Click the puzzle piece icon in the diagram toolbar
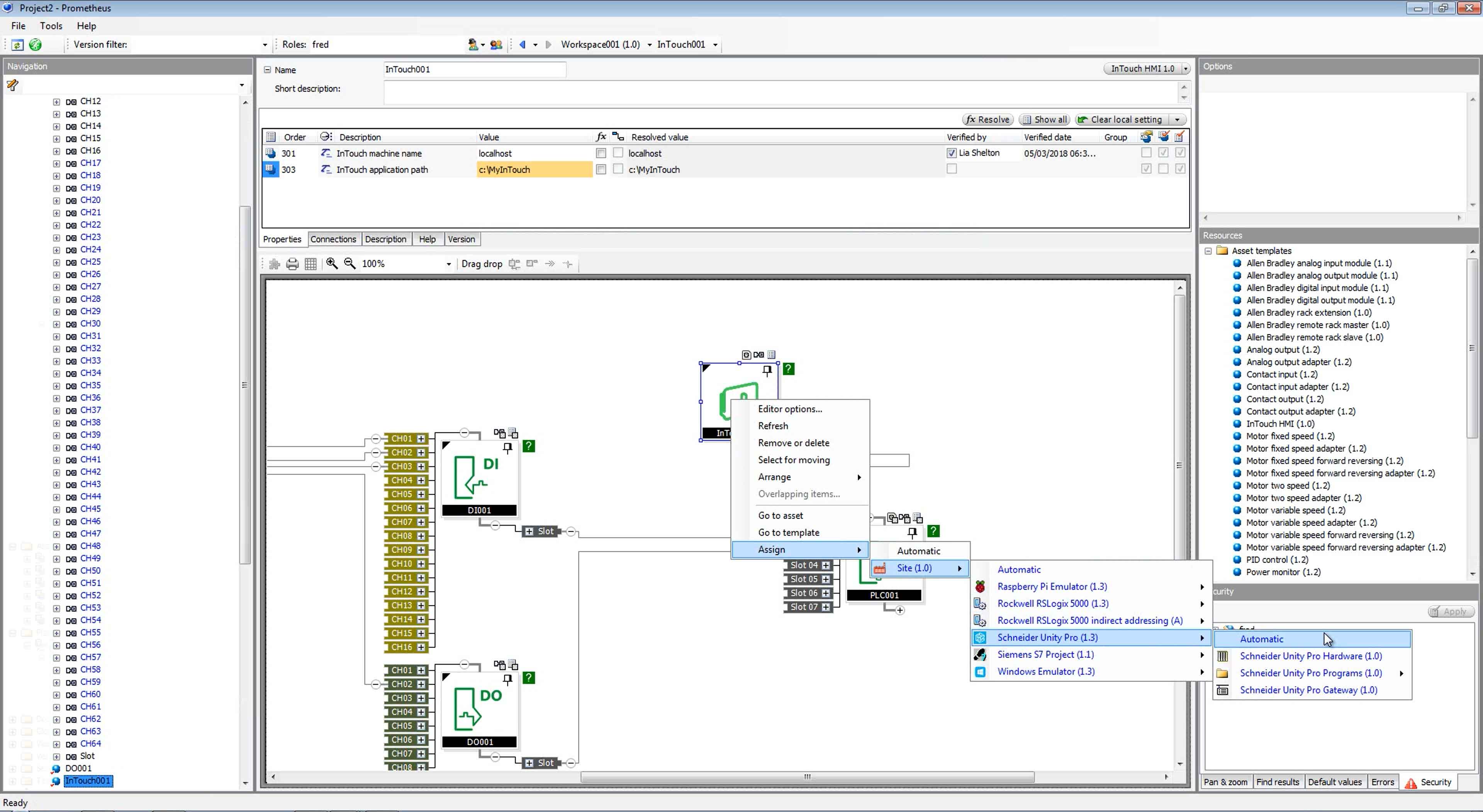The height and width of the screenshot is (812, 1483). 275,264
